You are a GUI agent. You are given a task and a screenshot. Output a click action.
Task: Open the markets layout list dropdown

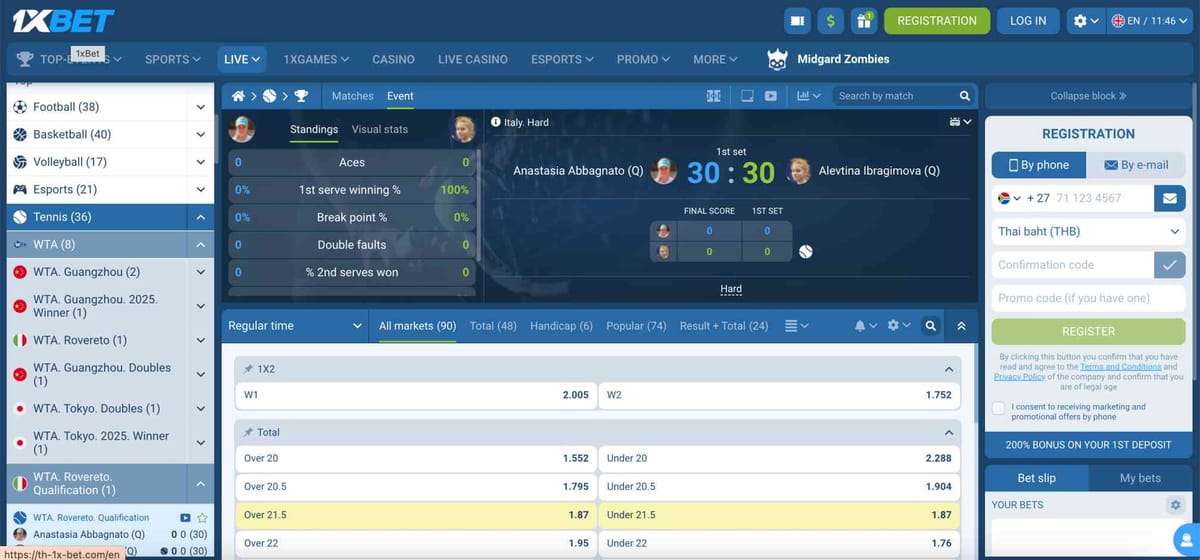796,326
